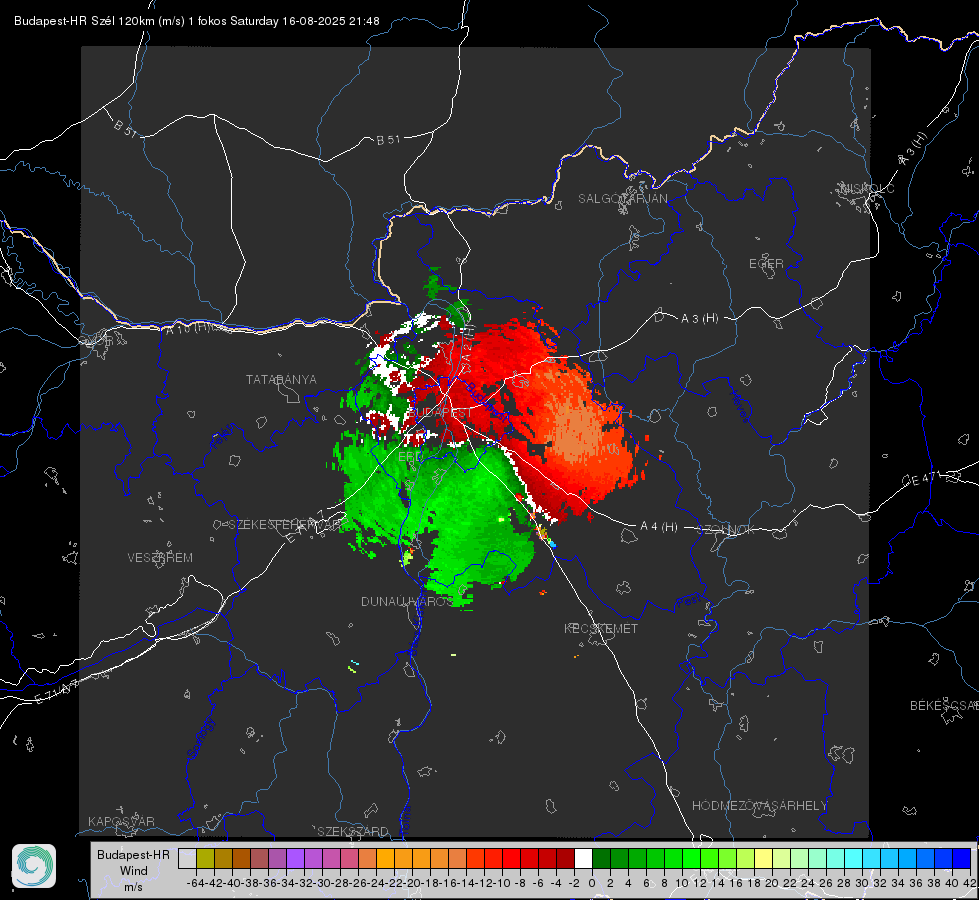Click the A 3 (H) road label near Eger
The image size is (979, 900).
[699, 319]
